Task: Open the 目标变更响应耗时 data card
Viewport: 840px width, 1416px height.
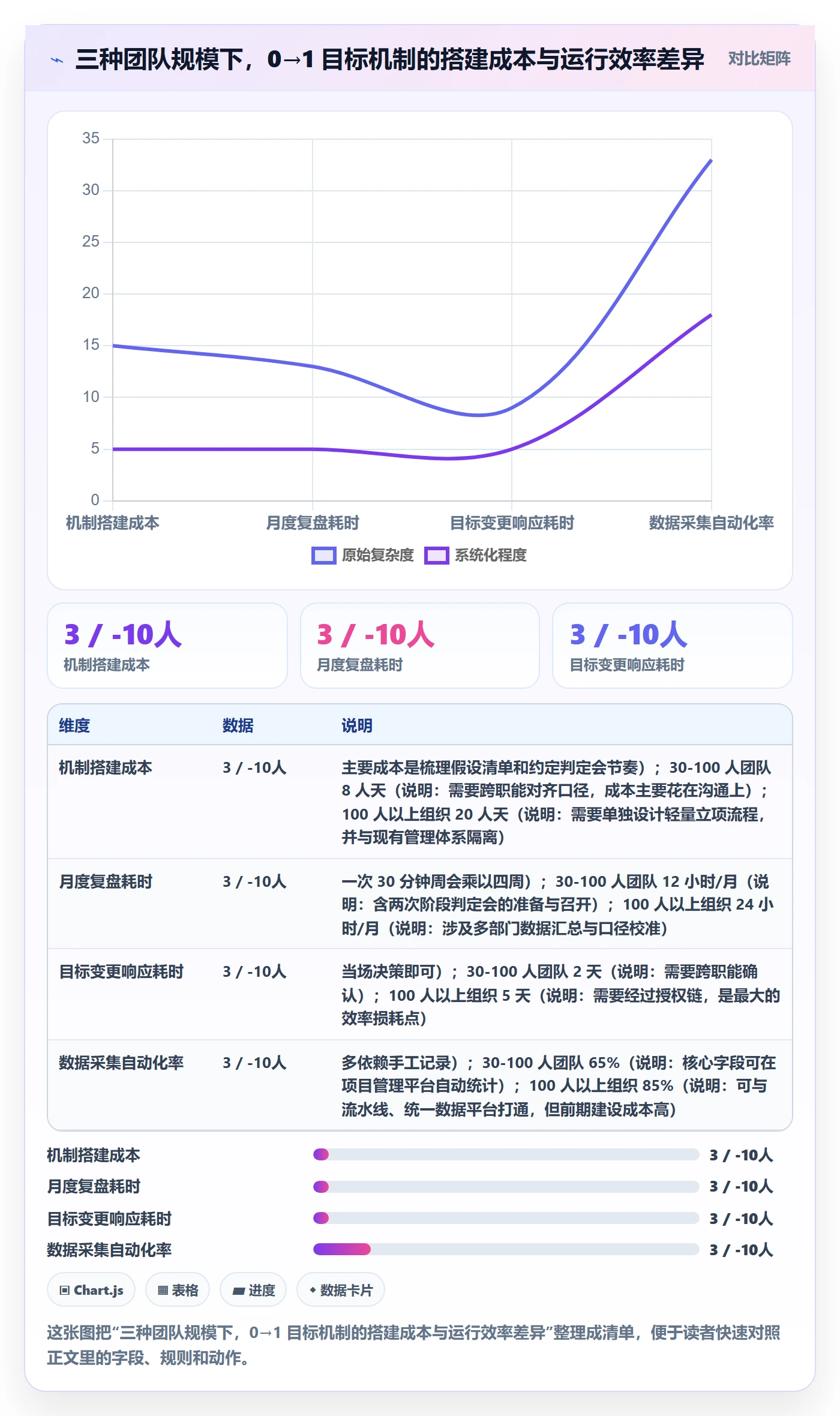Action: (x=673, y=646)
